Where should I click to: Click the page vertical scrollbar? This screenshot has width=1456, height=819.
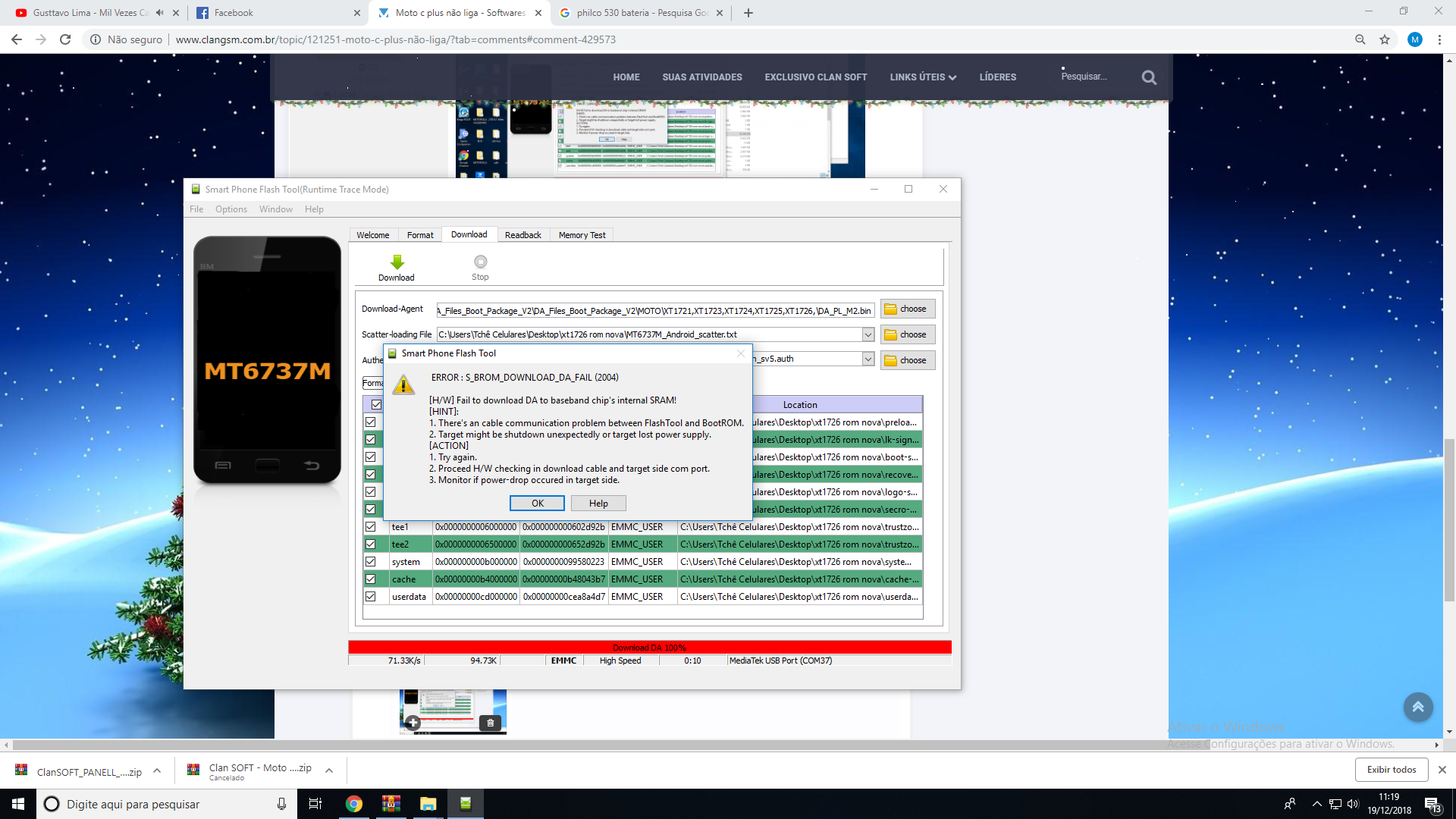click(x=1449, y=519)
